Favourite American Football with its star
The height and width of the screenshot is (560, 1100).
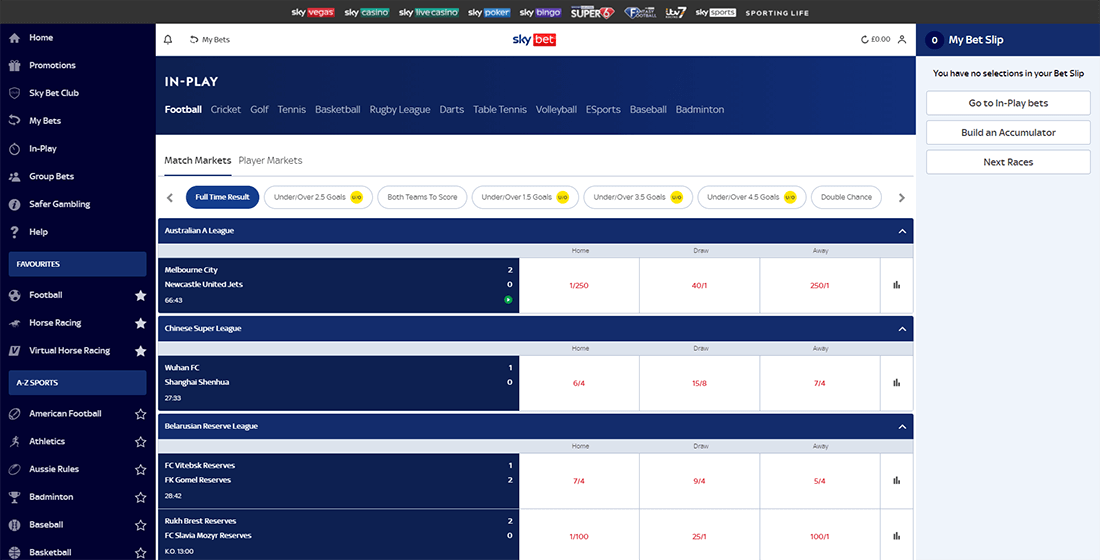[140, 414]
